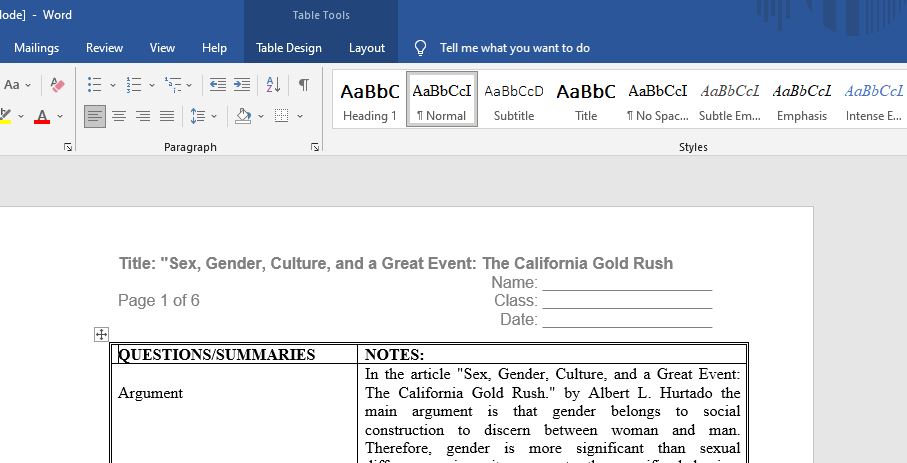The height and width of the screenshot is (463, 907).
Task: Click Tell me what you want to do
Action: [515, 48]
